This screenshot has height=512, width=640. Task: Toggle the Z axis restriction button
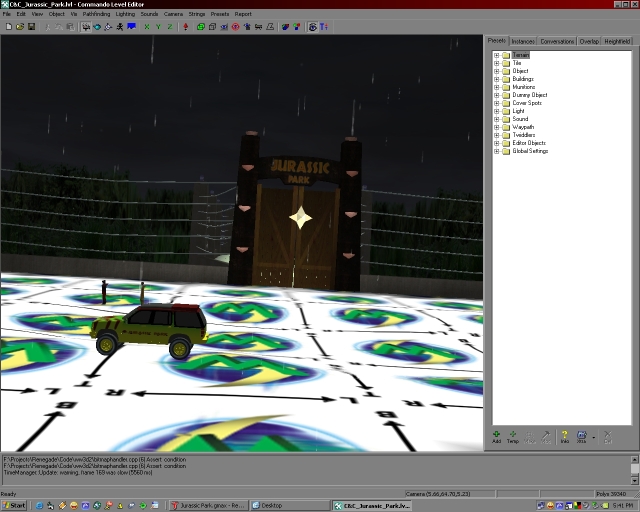(170, 27)
